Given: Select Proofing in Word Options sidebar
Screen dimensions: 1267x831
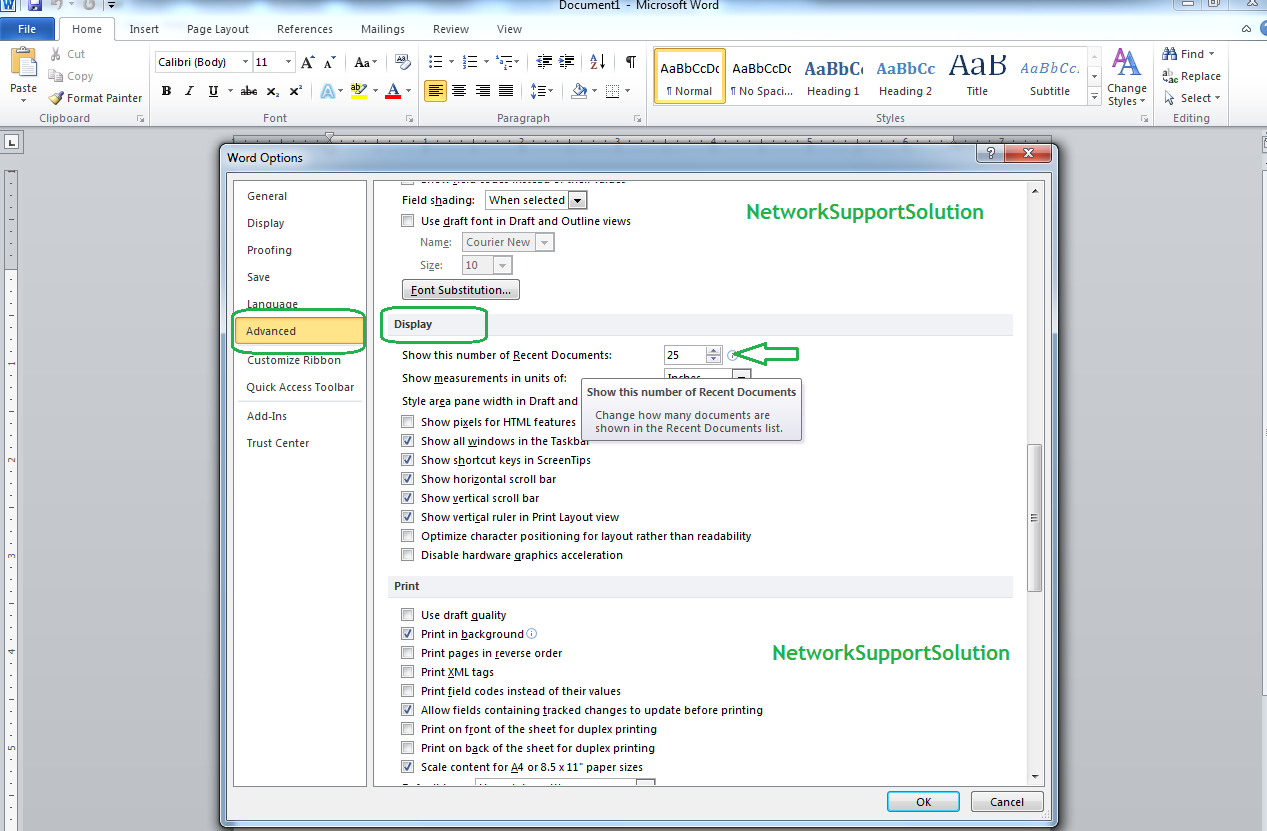Looking at the screenshot, I should 270,250.
